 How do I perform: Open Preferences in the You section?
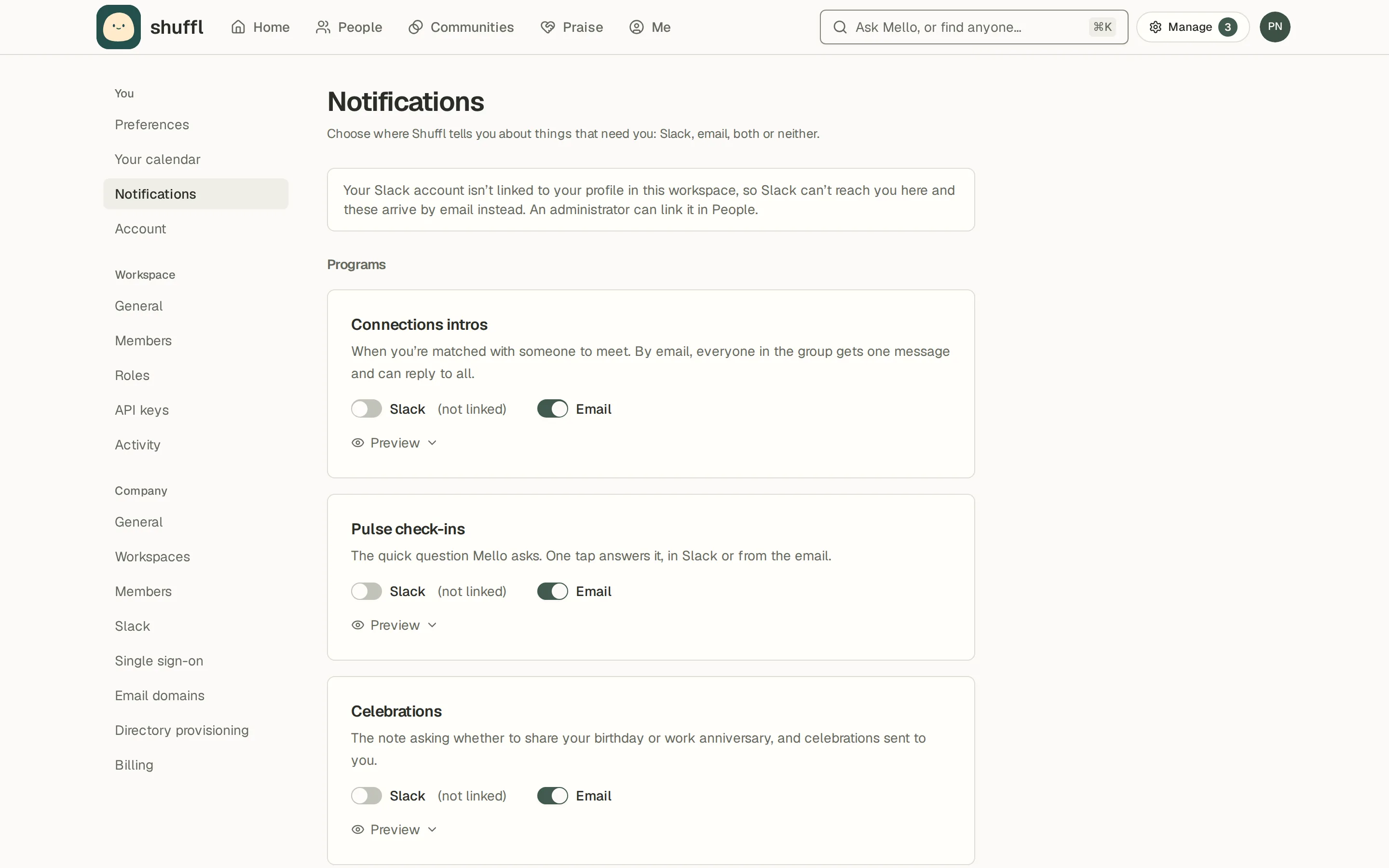[196, 124]
